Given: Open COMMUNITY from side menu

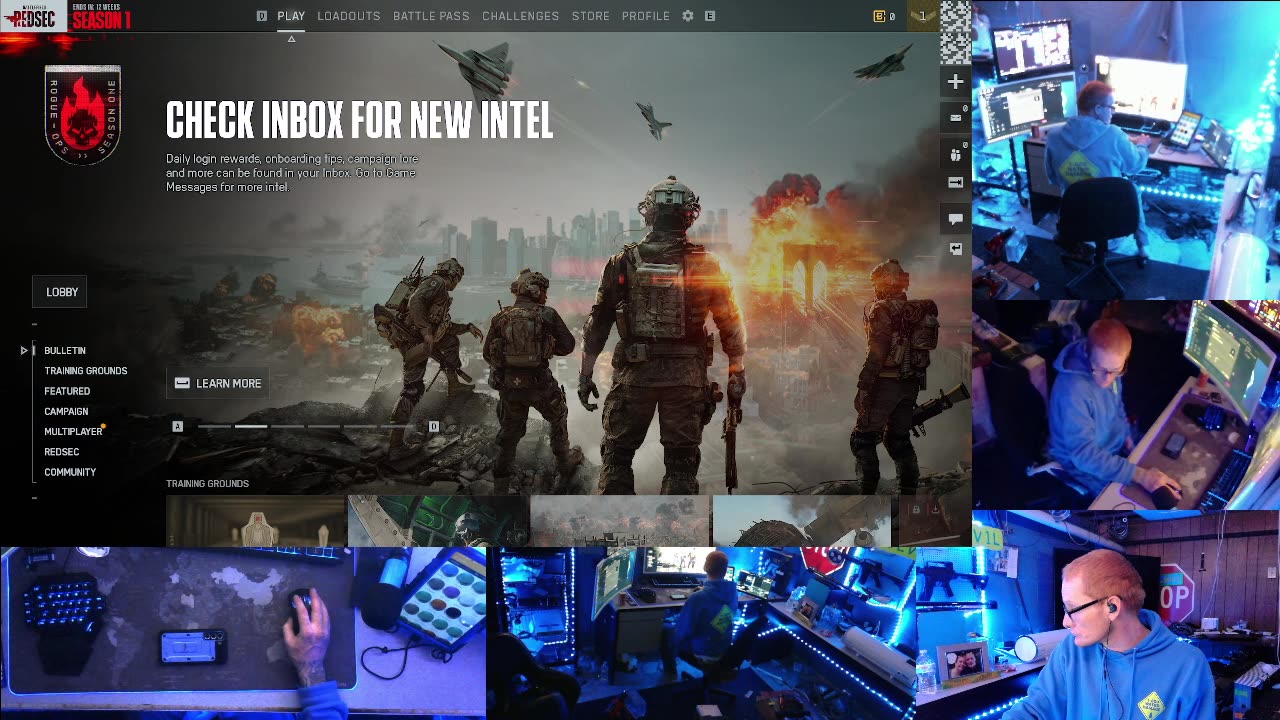Looking at the screenshot, I should 70,472.
